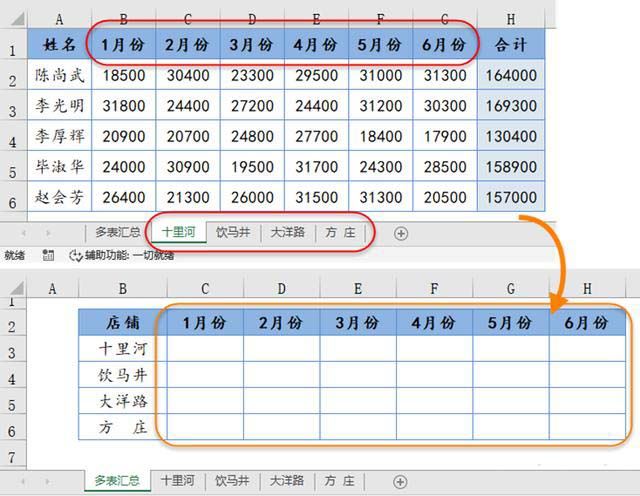Viewport: 640px width, 496px height.
Task: Select the name cell 陈尚武
Action: coord(60,75)
